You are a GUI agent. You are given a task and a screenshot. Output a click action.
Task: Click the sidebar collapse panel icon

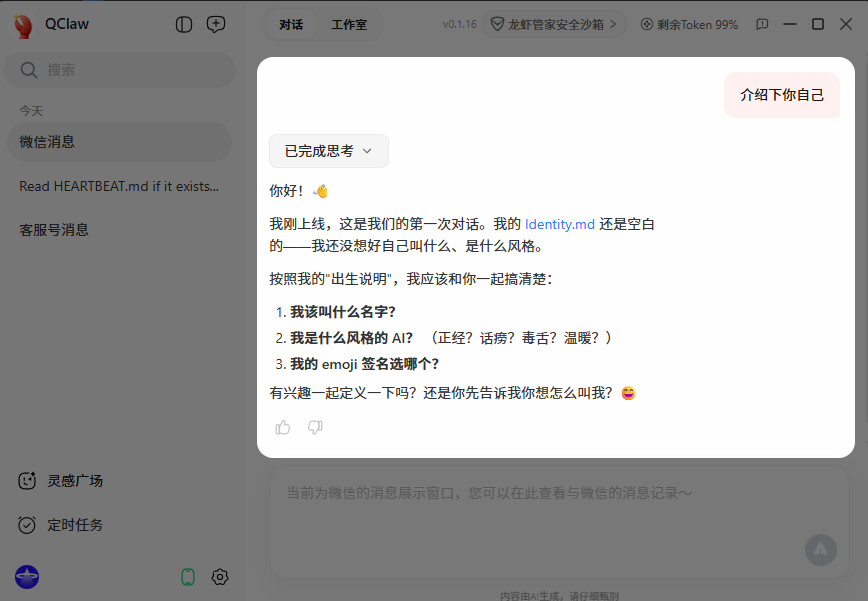184,24
